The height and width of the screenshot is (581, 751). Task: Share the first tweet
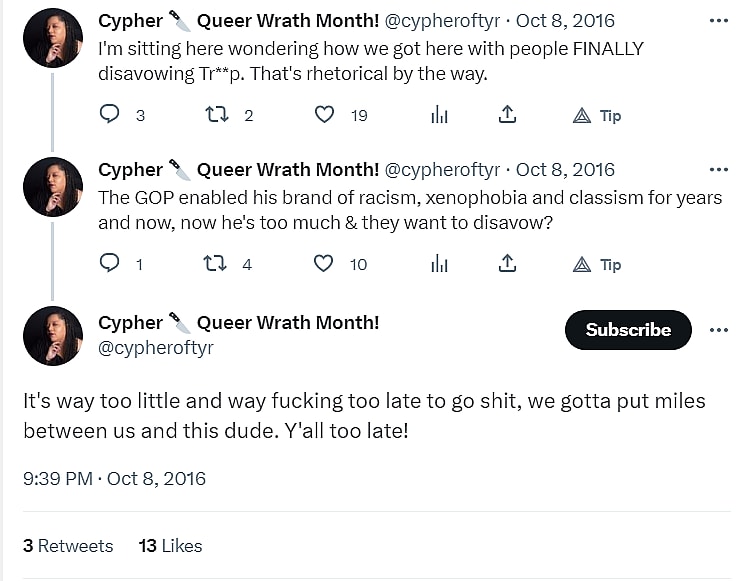tap(508, 115)
